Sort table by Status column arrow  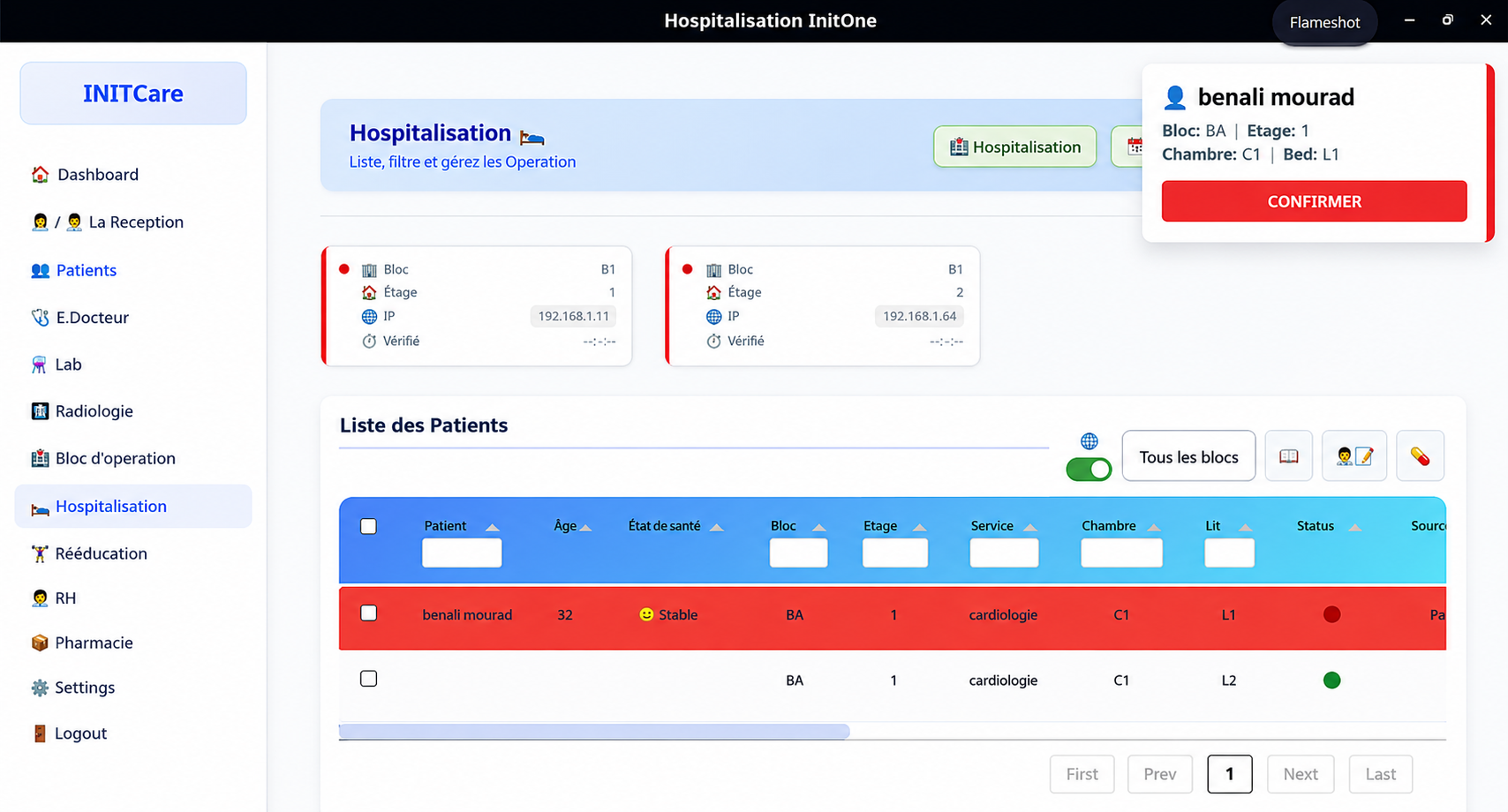point(1355,527)
